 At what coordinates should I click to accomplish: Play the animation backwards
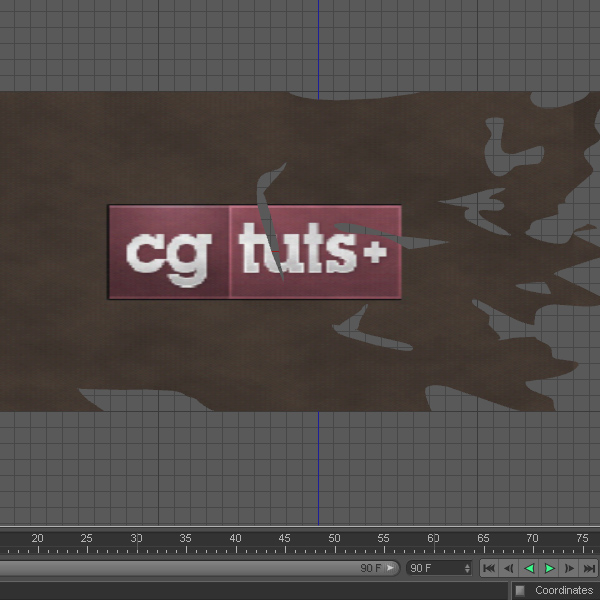(x=529, y=568)
